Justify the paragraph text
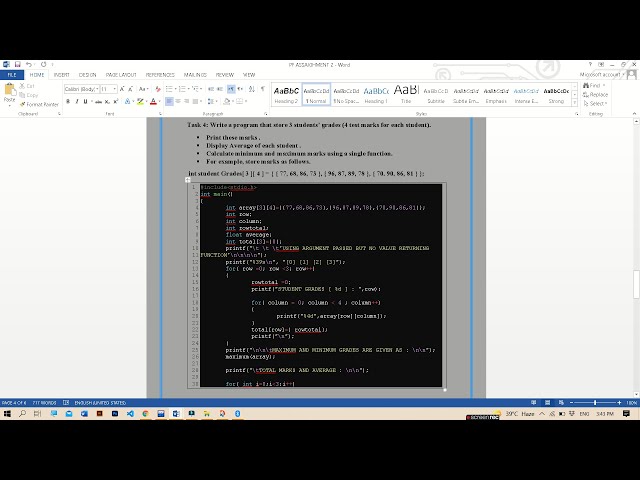 196,101
